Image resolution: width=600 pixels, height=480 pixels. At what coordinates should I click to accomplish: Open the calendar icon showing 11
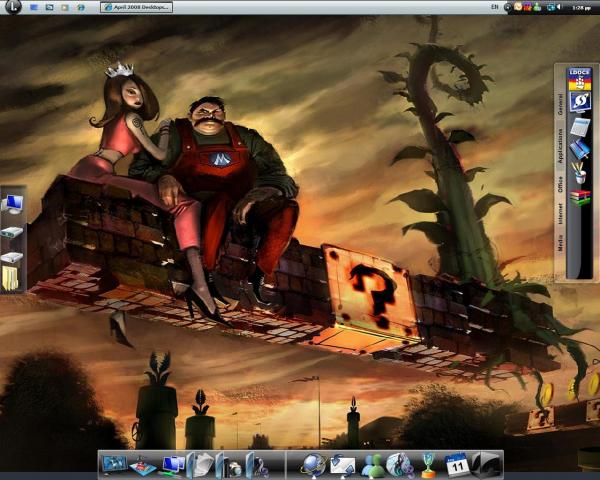[457, 465]
